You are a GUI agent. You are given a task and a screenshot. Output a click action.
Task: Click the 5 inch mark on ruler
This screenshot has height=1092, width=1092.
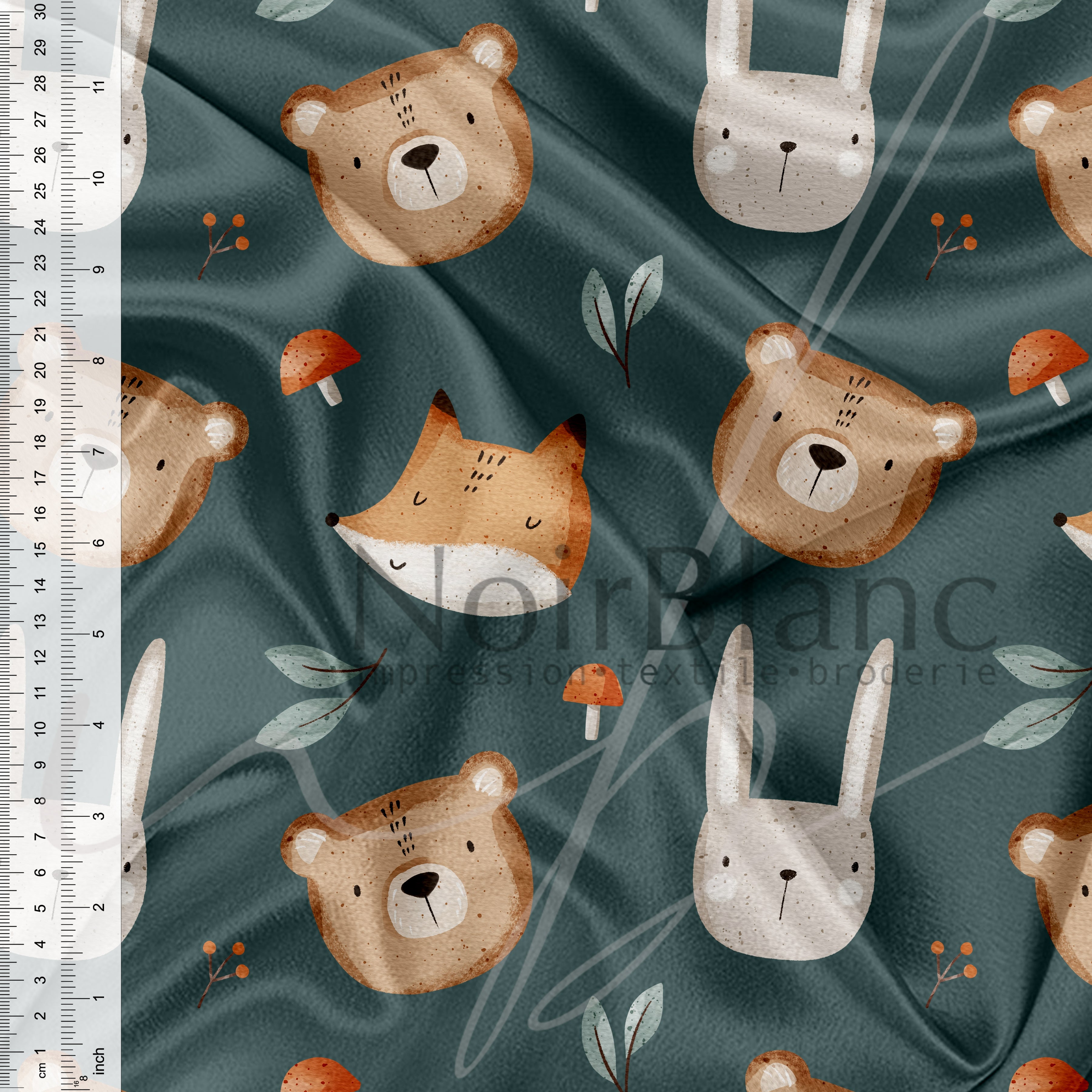[x=99, y=634]
